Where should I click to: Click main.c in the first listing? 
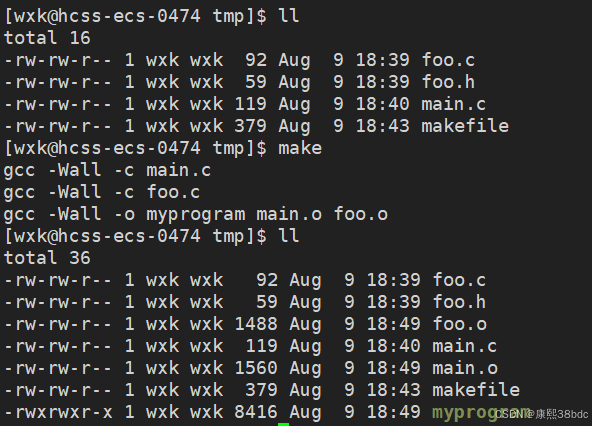(453, 104)
